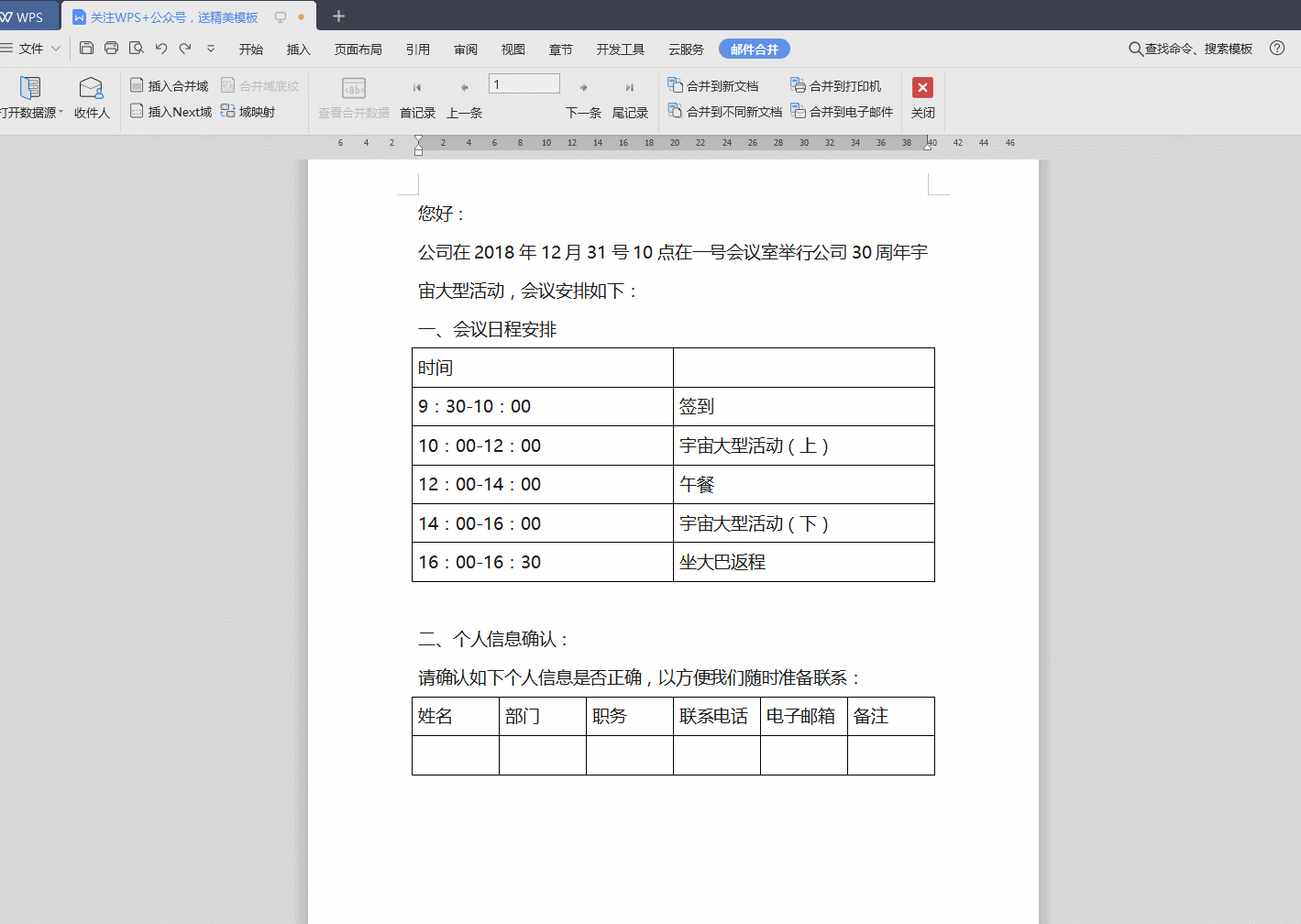Switch to the 视图 tab
Screen dimensions: 1301x924
click(513, 49)
